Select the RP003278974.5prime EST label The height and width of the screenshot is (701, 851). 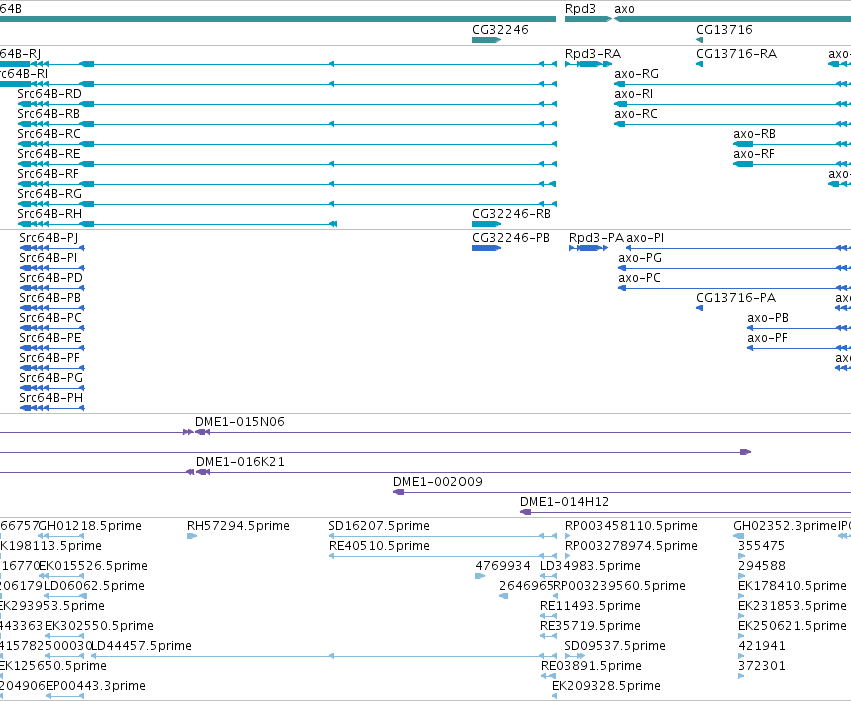coord(631,546)
